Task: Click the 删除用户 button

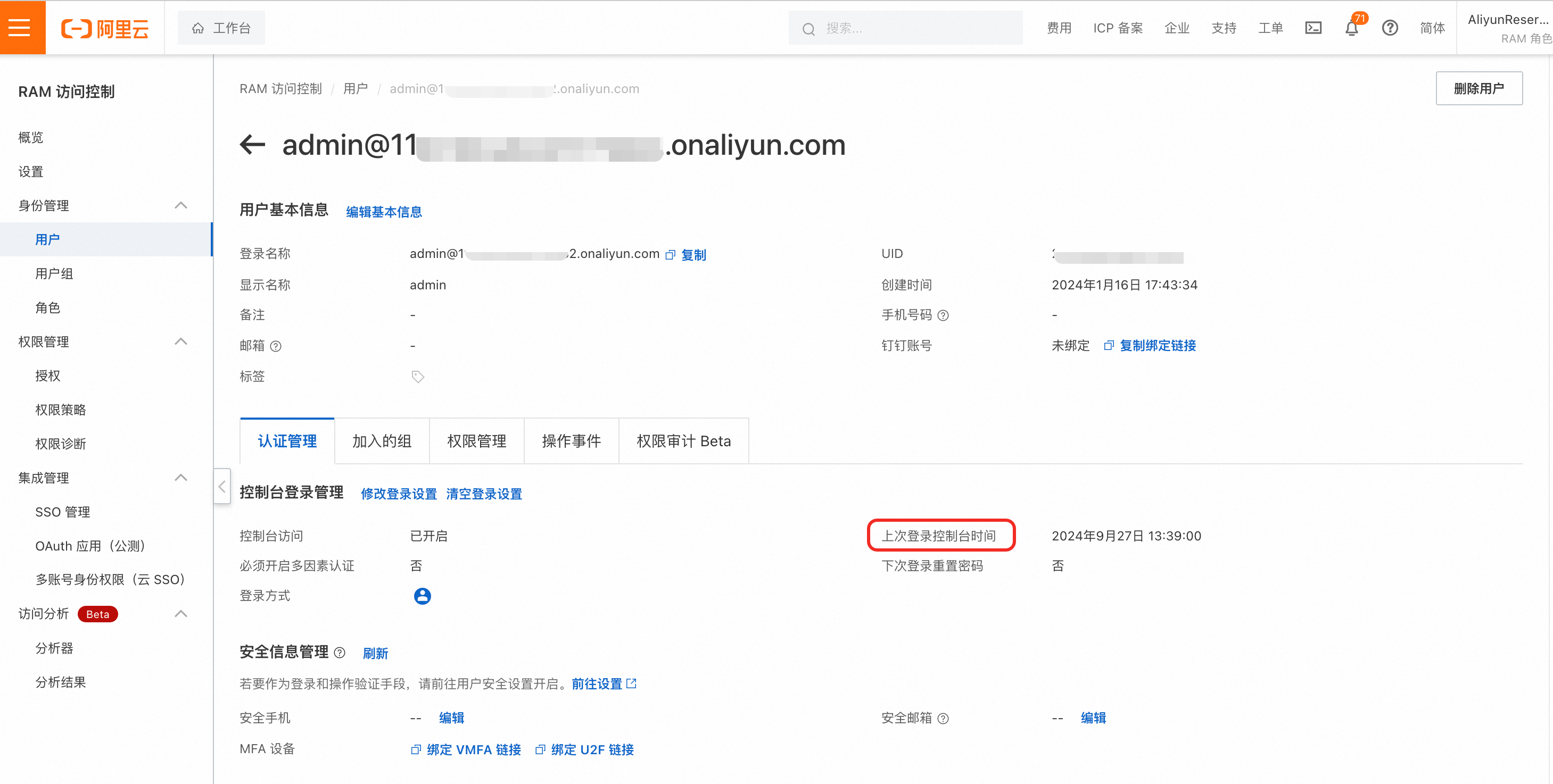Action: (1479, 88)
